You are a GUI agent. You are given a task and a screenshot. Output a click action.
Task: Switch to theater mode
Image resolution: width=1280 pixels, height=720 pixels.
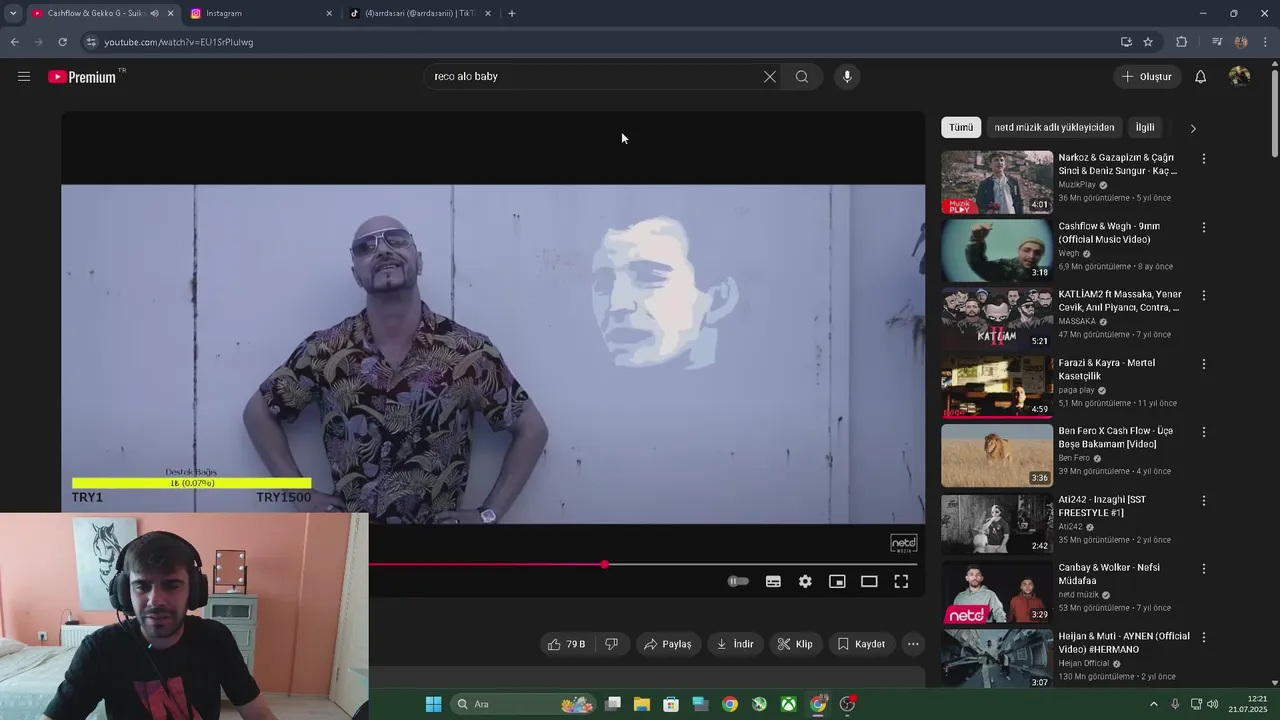coord(869,581)
